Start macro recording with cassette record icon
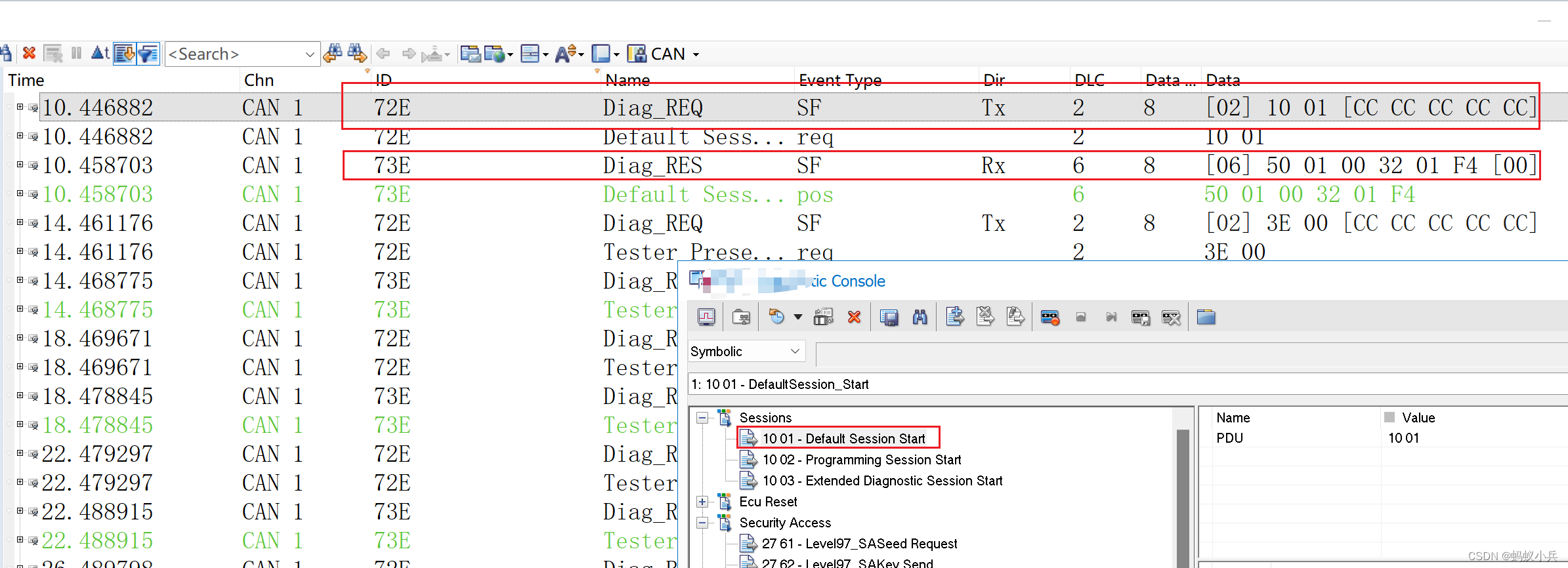The width and height of the screenshot is (1568, 568). click(x=1050, y=318)
